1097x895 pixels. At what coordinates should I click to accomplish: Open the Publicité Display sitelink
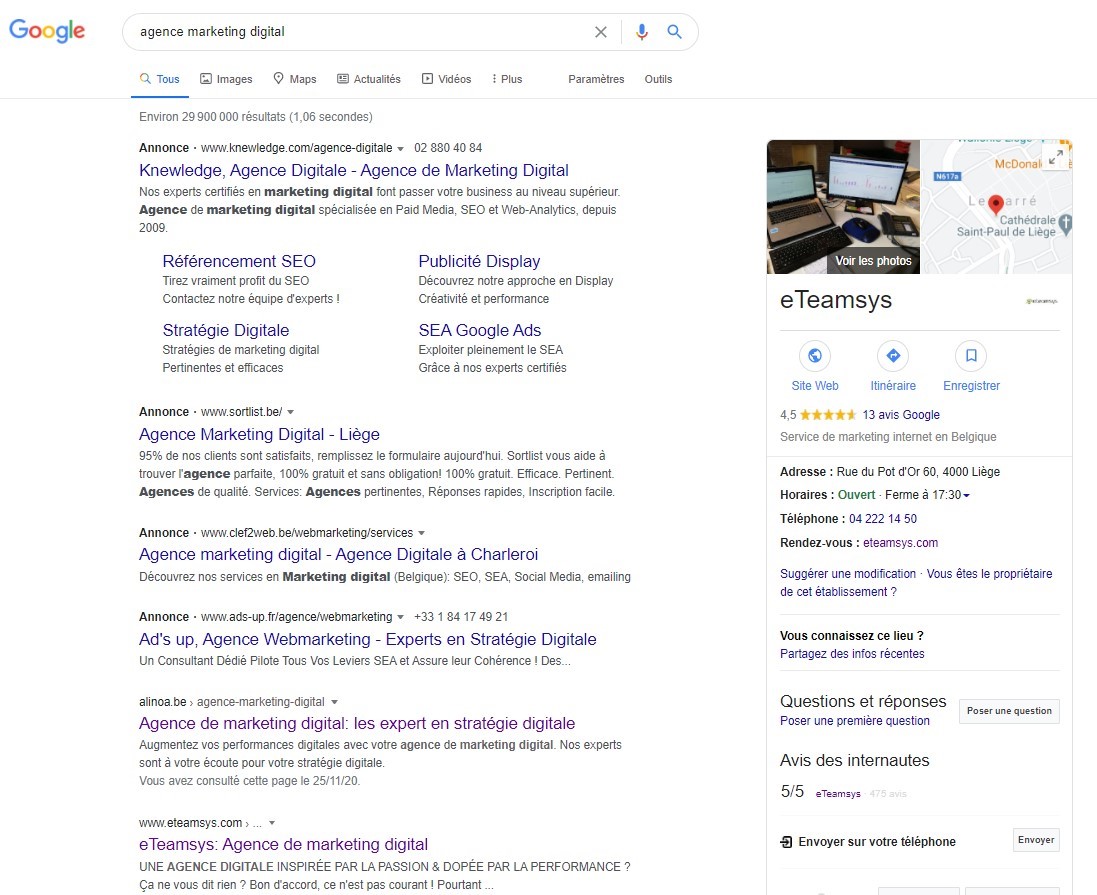pos(479,261)
